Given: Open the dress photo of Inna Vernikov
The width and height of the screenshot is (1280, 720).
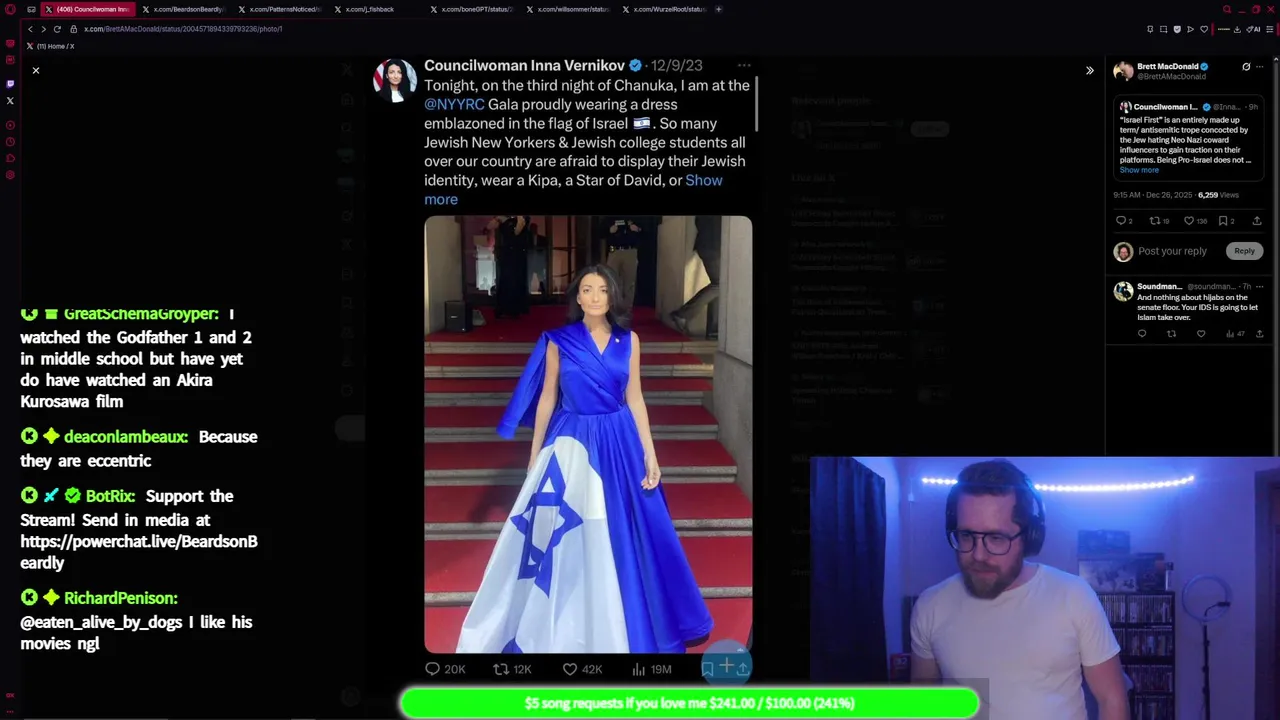Looking at the screenshot, I should [588, 434].
